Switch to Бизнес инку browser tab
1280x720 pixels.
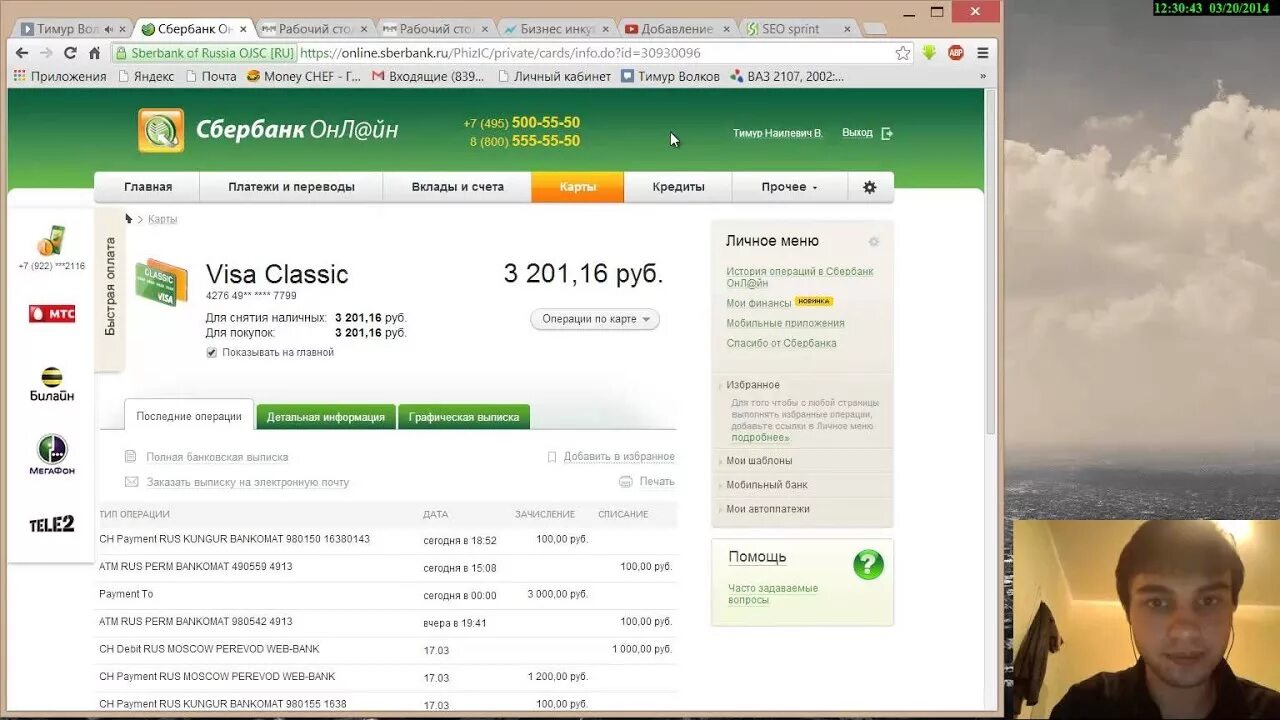click(x=558, y=29)
